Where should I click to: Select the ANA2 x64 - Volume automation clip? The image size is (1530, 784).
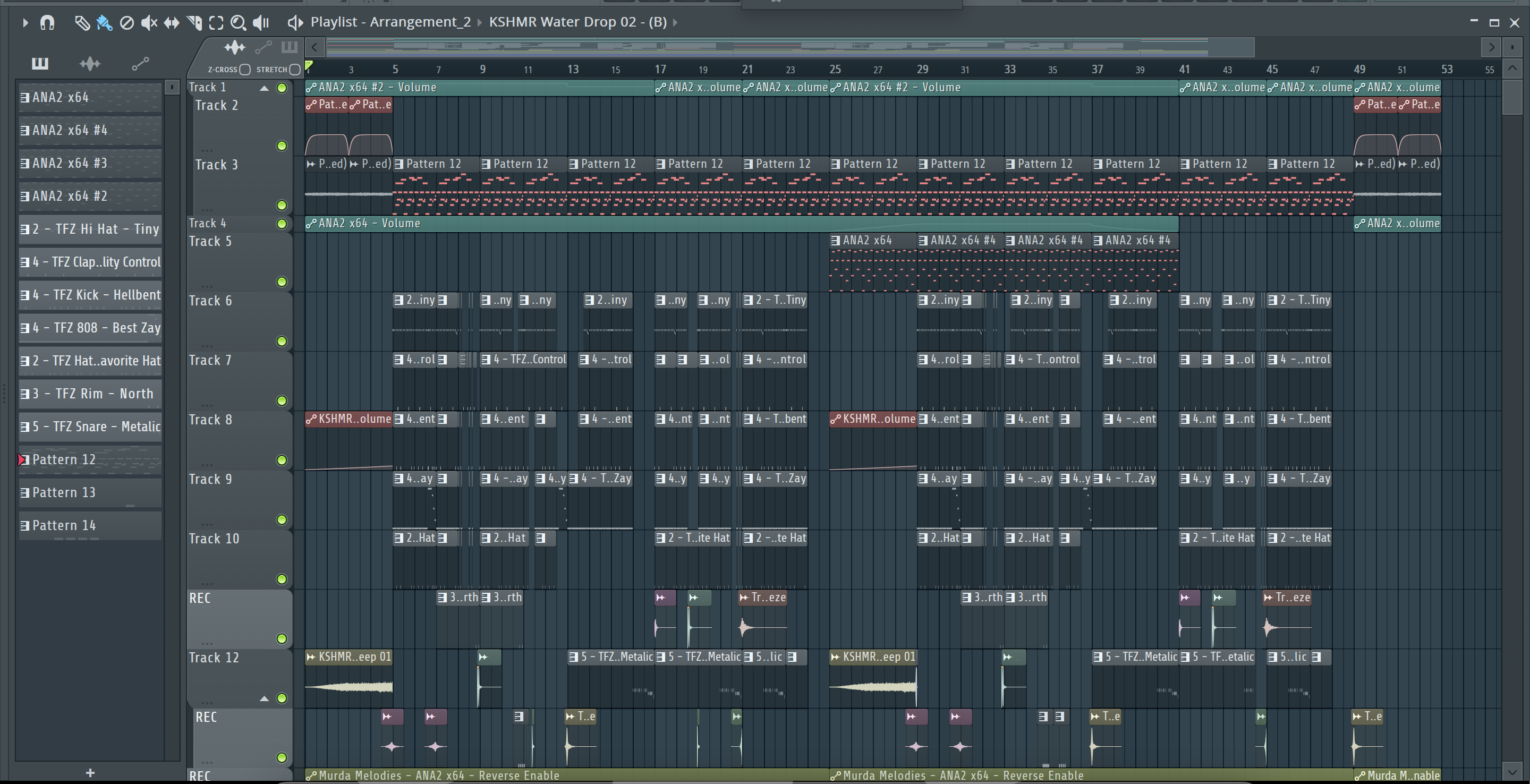[741, 223]
